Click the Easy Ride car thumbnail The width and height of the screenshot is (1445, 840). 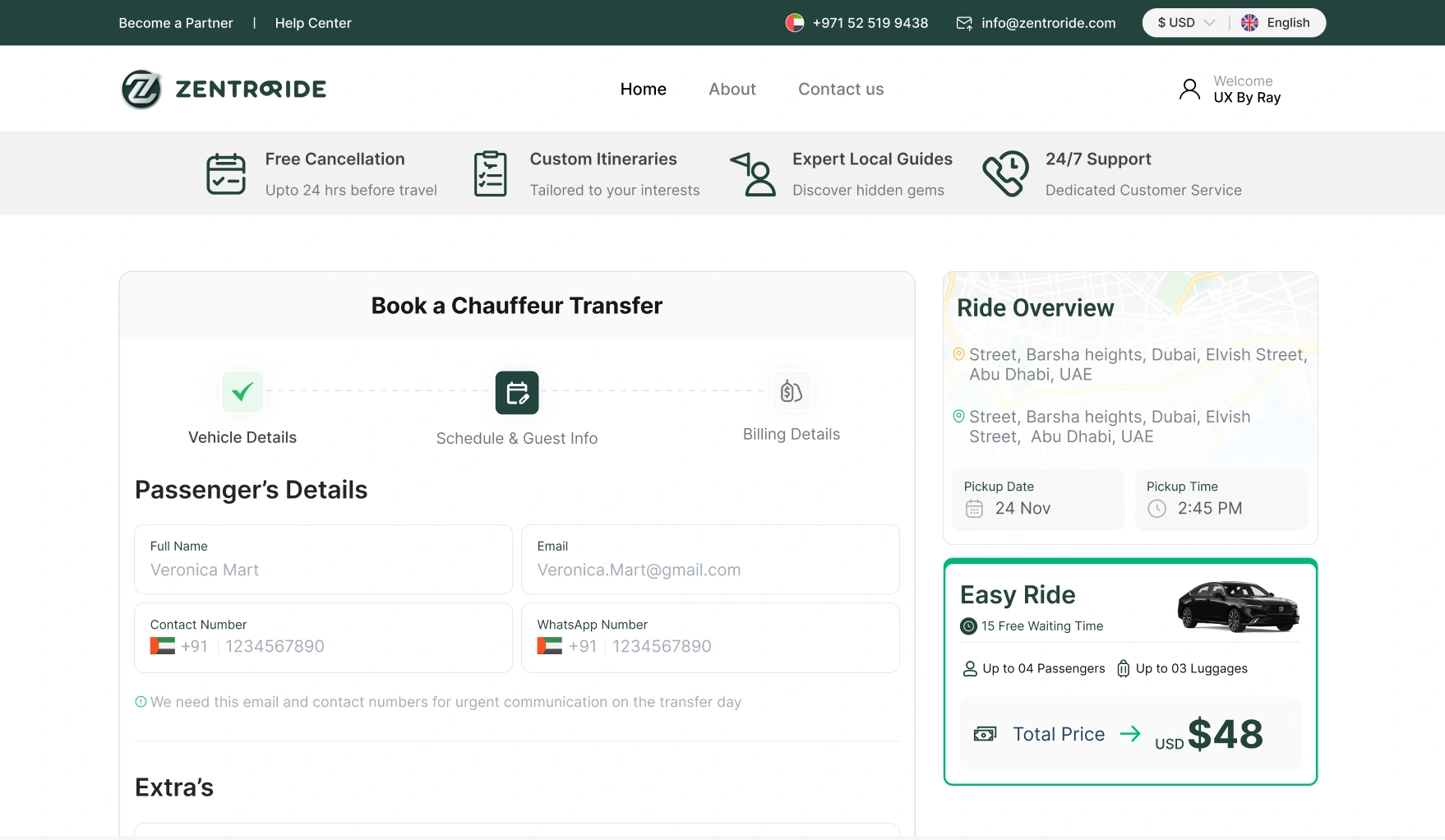coord(1238,607)
